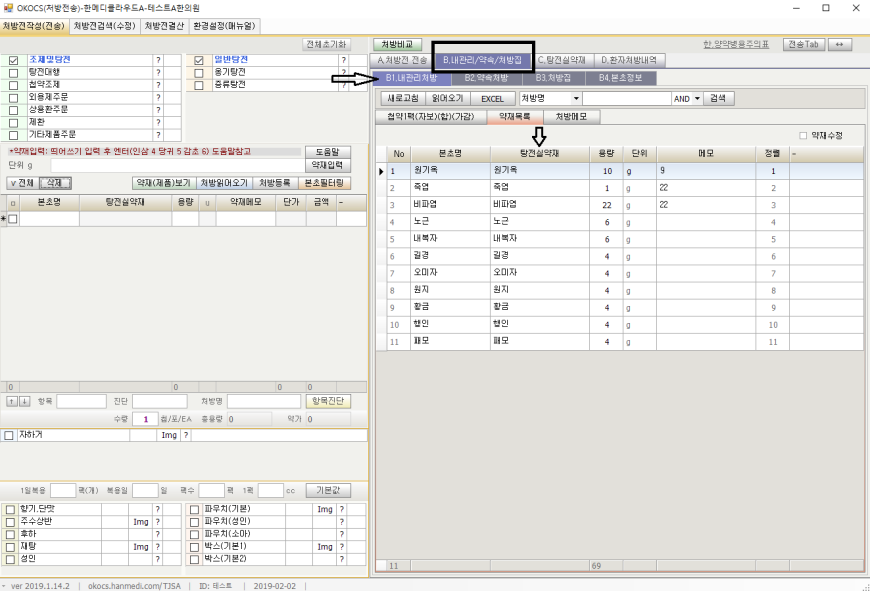The height and width of the screenshot is (591, 870).
Task: Check the 파우치(성인) checkbox
Action: click(x=194, y=522)
